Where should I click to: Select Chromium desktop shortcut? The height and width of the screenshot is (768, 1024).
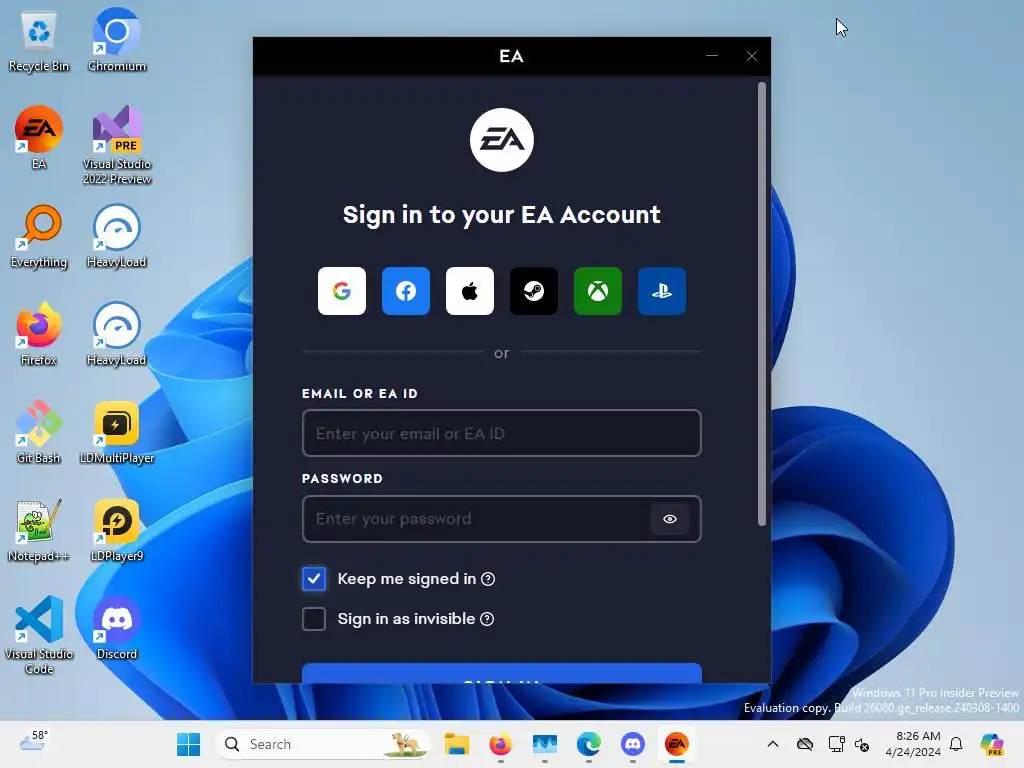click(x=117, y=40)
